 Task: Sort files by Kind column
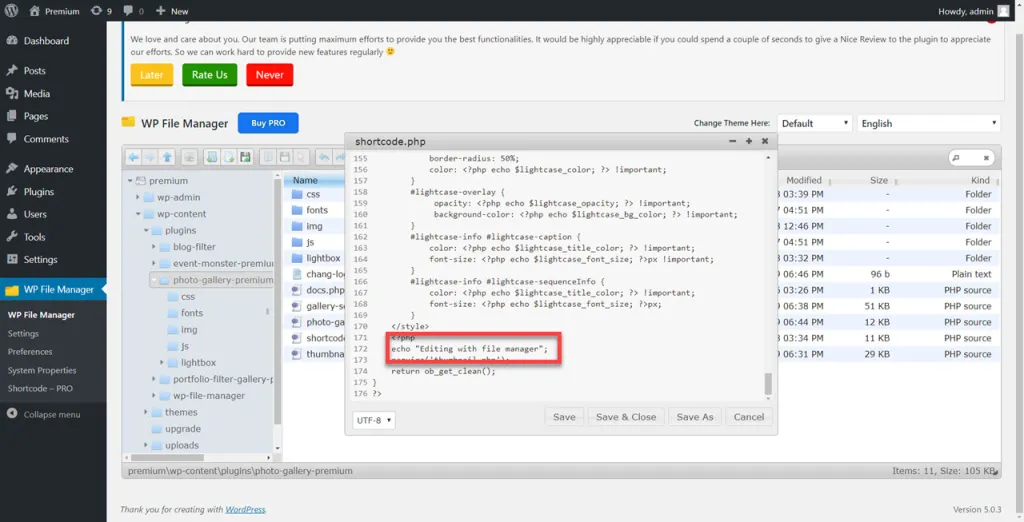click(x=980, y=180)
